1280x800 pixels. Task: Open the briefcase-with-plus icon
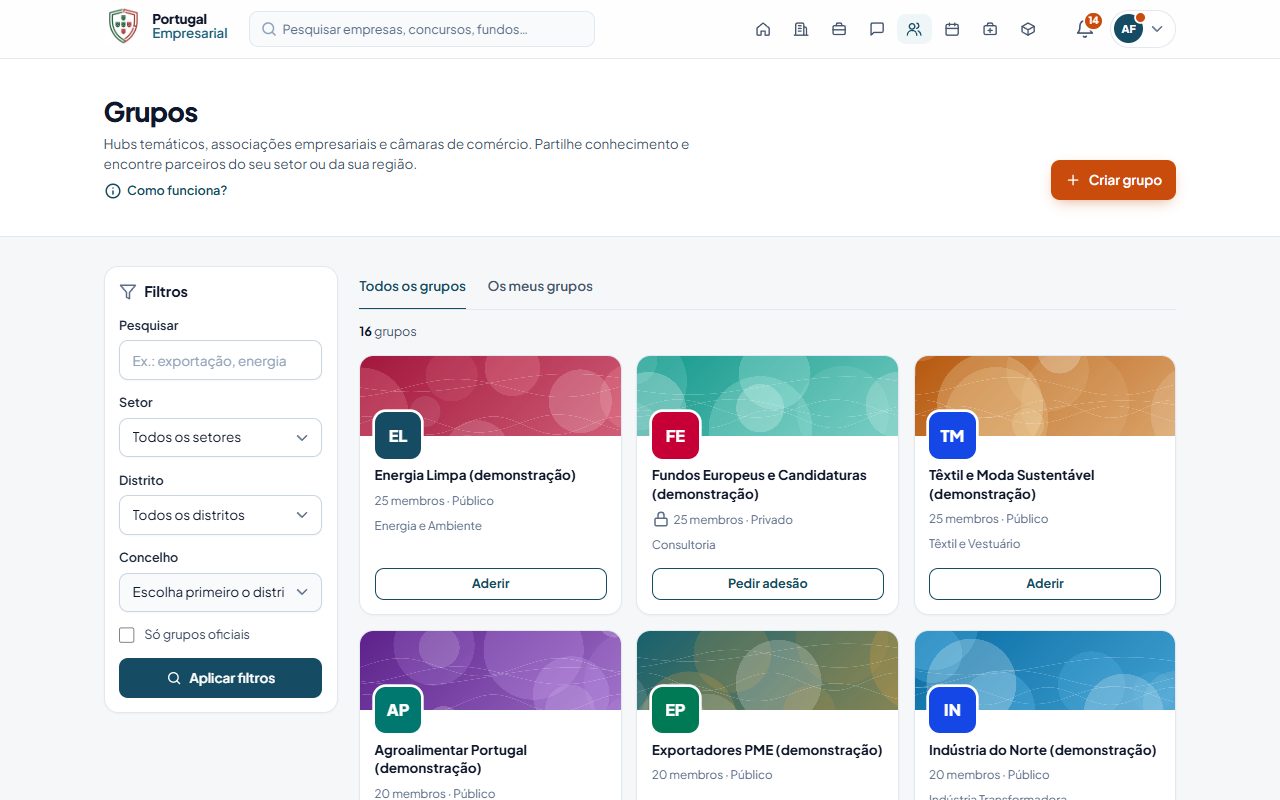tap(990, 29)
